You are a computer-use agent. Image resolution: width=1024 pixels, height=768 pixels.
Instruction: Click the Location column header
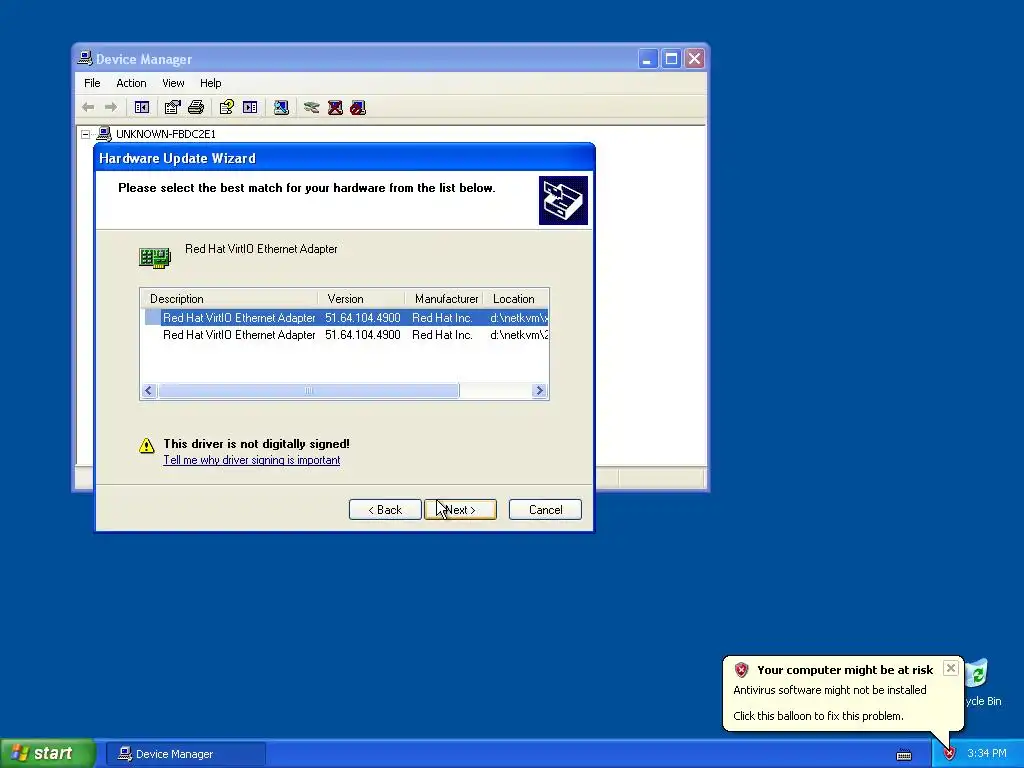coord(516,298)
